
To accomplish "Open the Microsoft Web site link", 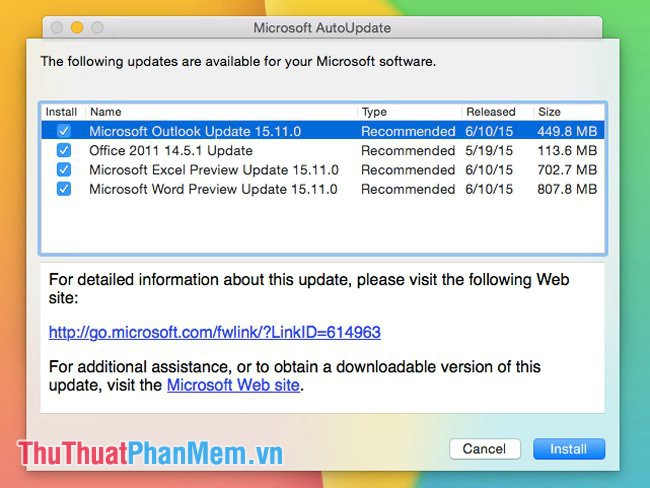I will coord(233,385).
